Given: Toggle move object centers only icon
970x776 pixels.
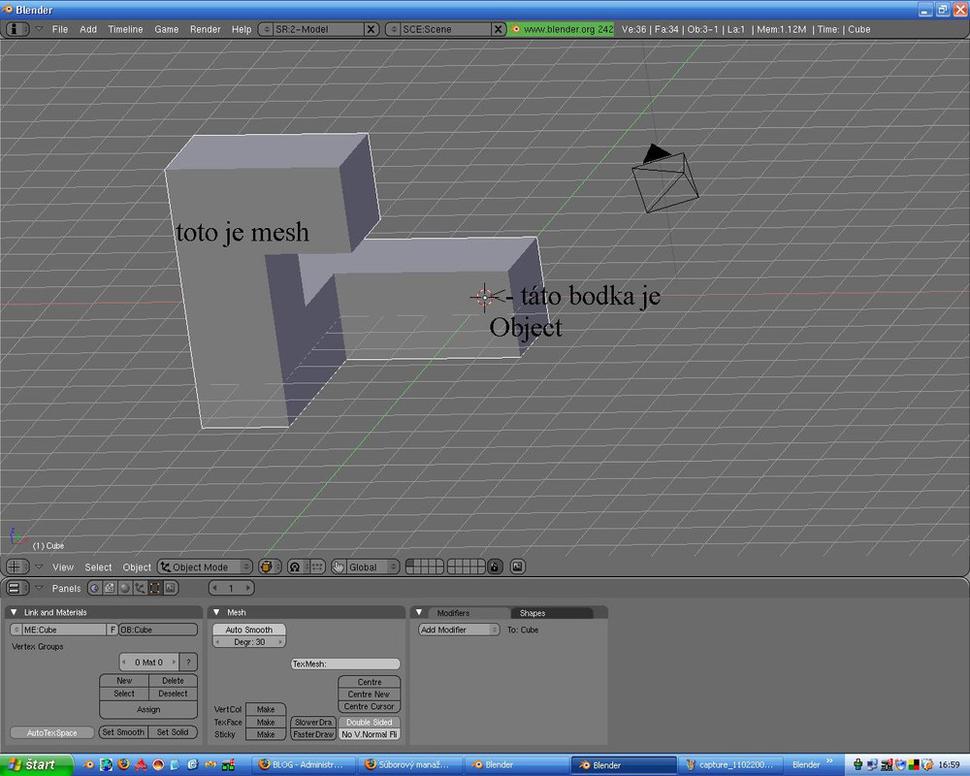Looking at the screenshot, I should [316, 567].
